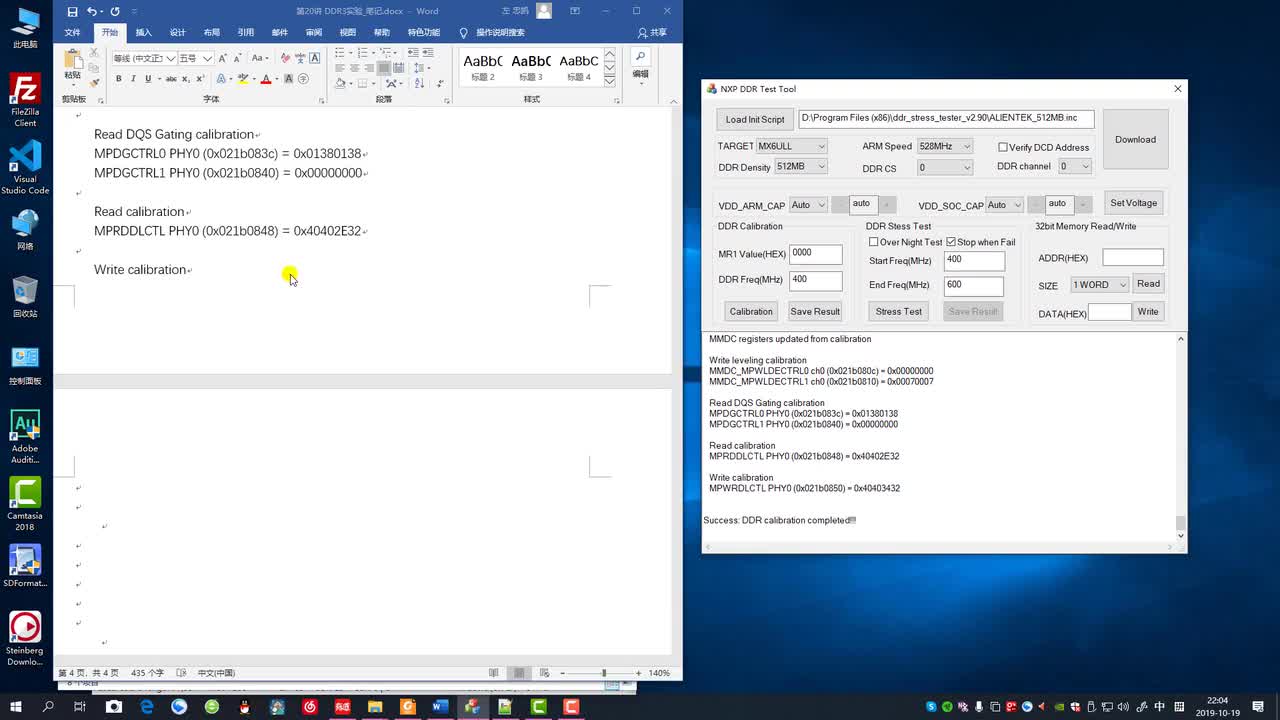Click the Grow Font icon
Viewport: 1280px width, 720px height.
(x=222, y=58)
